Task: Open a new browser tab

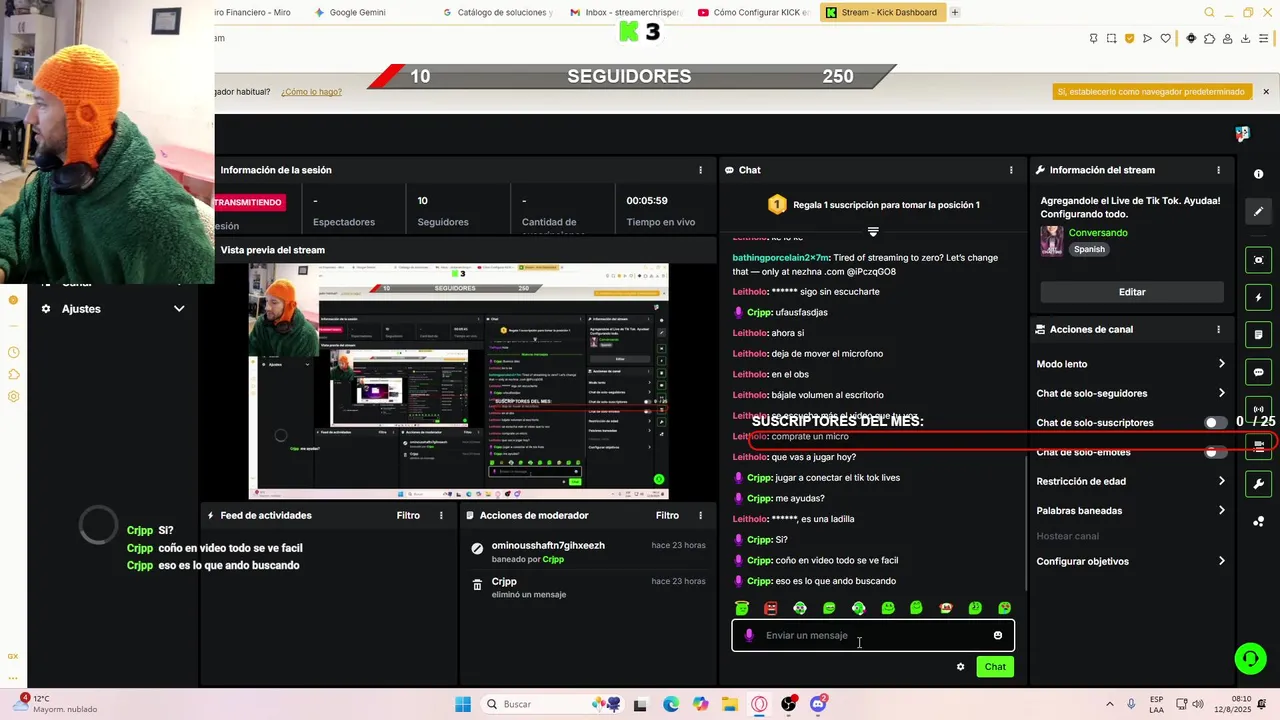Action: pyautogui.click(x=955, y=12)
